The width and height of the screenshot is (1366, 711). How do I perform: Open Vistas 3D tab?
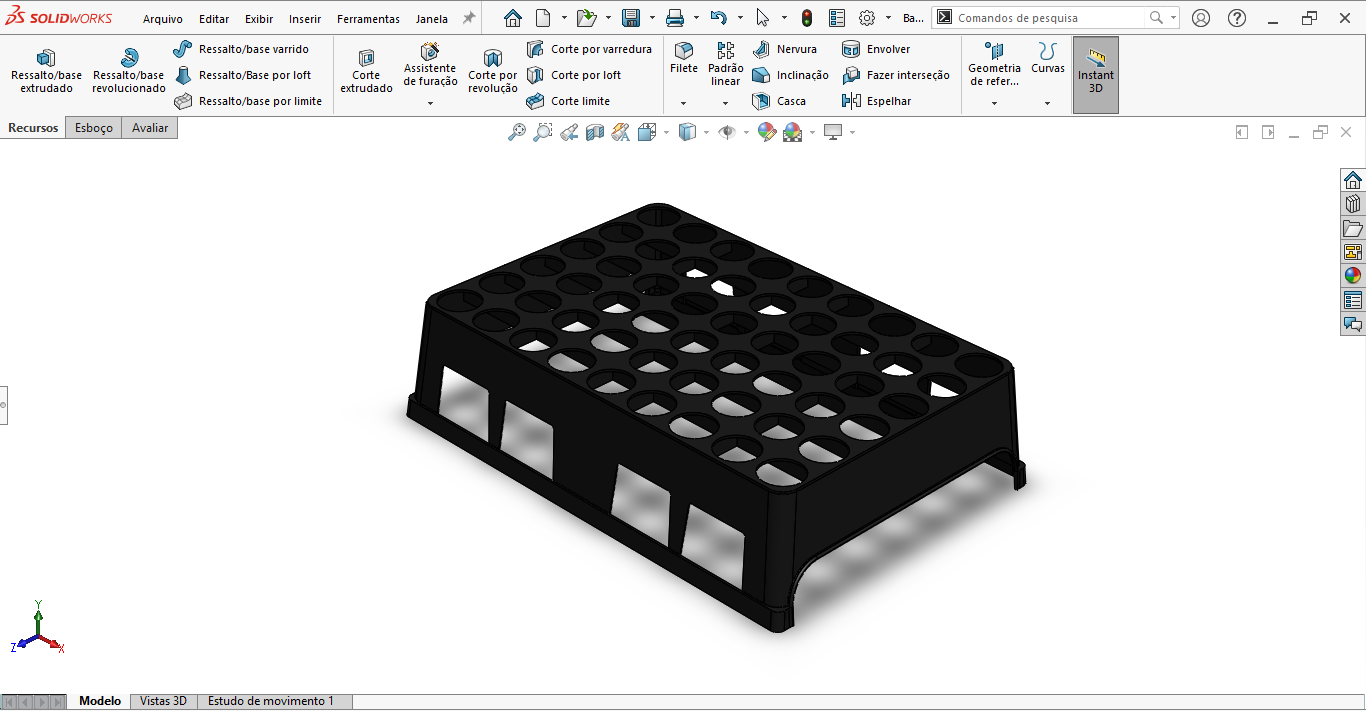pos(163,701)
